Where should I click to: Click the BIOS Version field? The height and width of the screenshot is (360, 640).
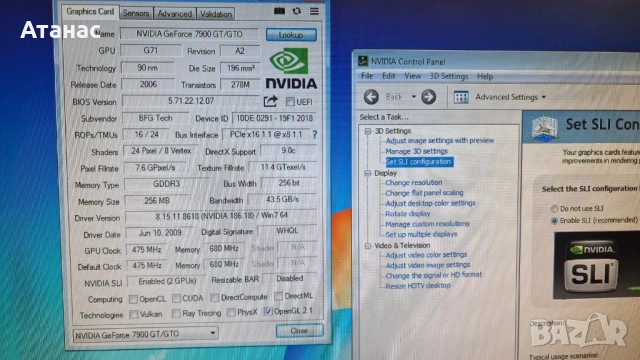pos(191,101)
